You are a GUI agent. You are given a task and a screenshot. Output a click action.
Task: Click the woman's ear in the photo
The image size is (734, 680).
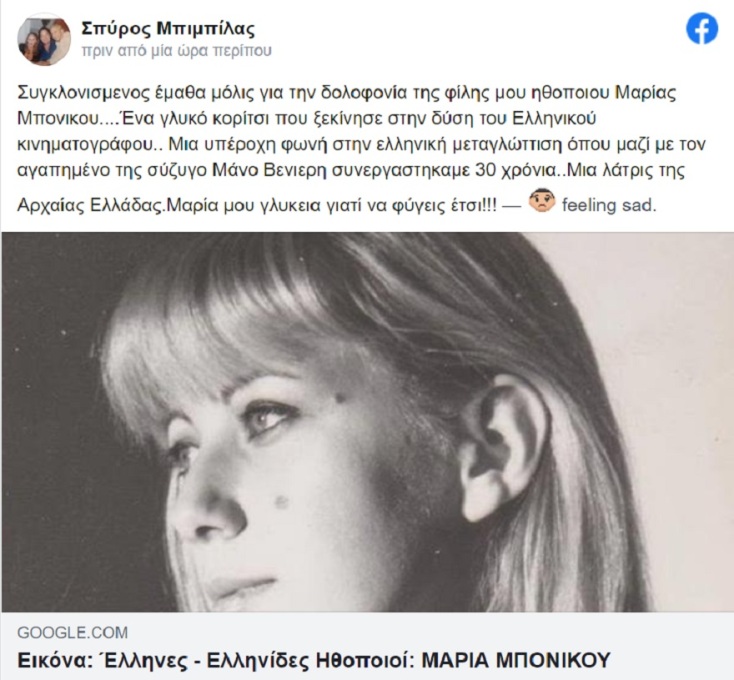click(x=503, y=447)
